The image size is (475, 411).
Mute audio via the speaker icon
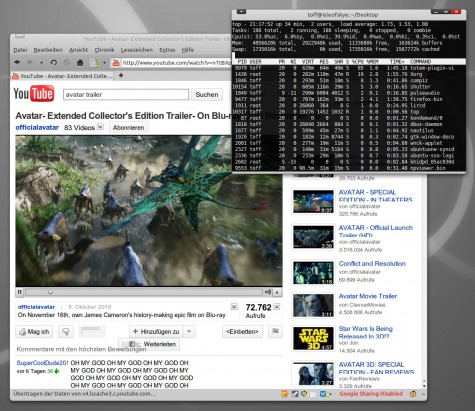pyautogui.click(x=268, y=292)
